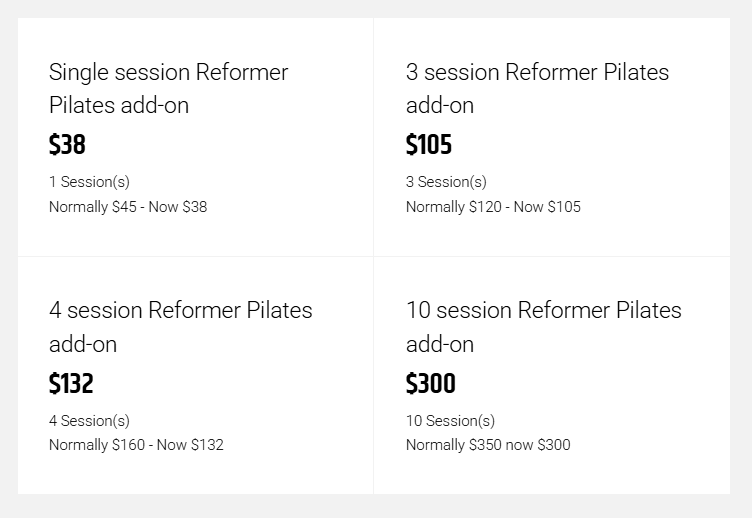The height and width of the screenshot is (518, 752).
Task: Open the Single session Reformer Pilates add-on title
Action: tap(168, 88)
